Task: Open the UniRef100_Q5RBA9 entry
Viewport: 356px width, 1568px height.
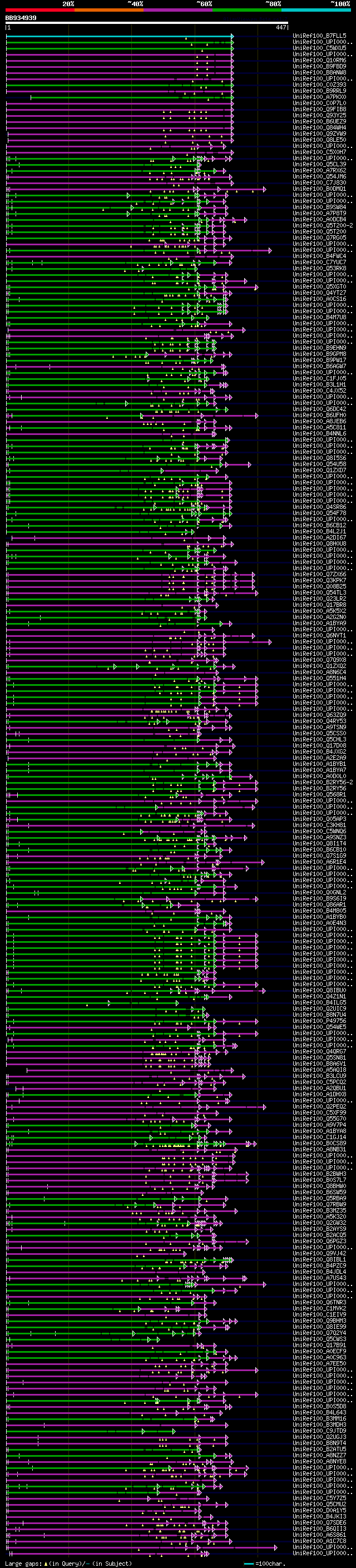Action: coord(319,1199)
